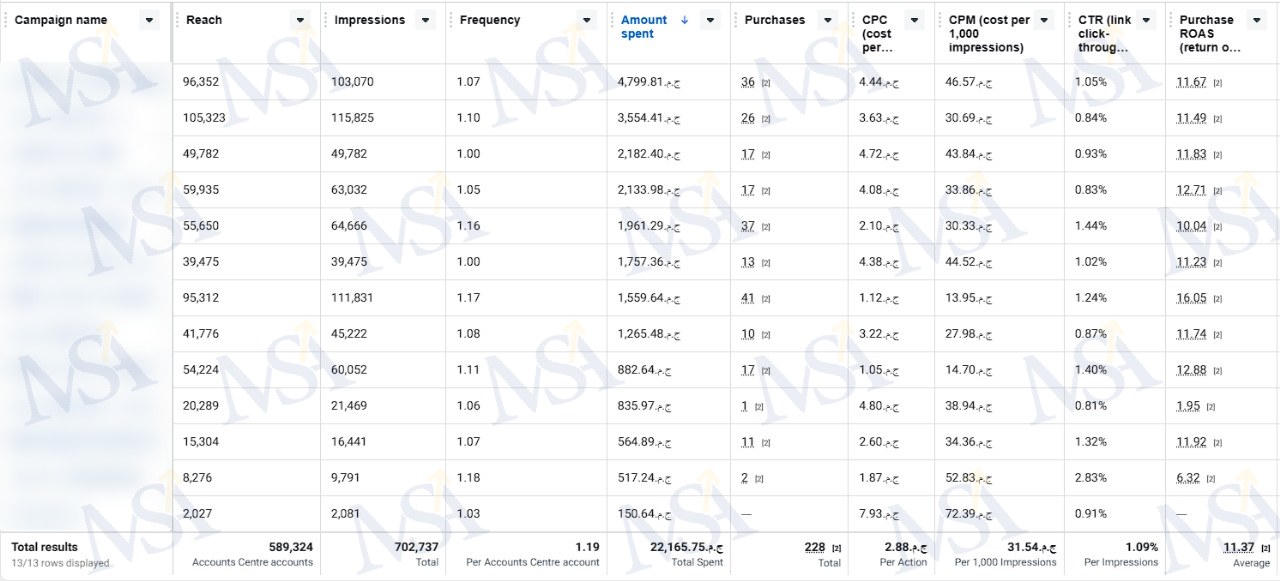
Task: Click the Total results label
Action: click(x=44, y=547)
